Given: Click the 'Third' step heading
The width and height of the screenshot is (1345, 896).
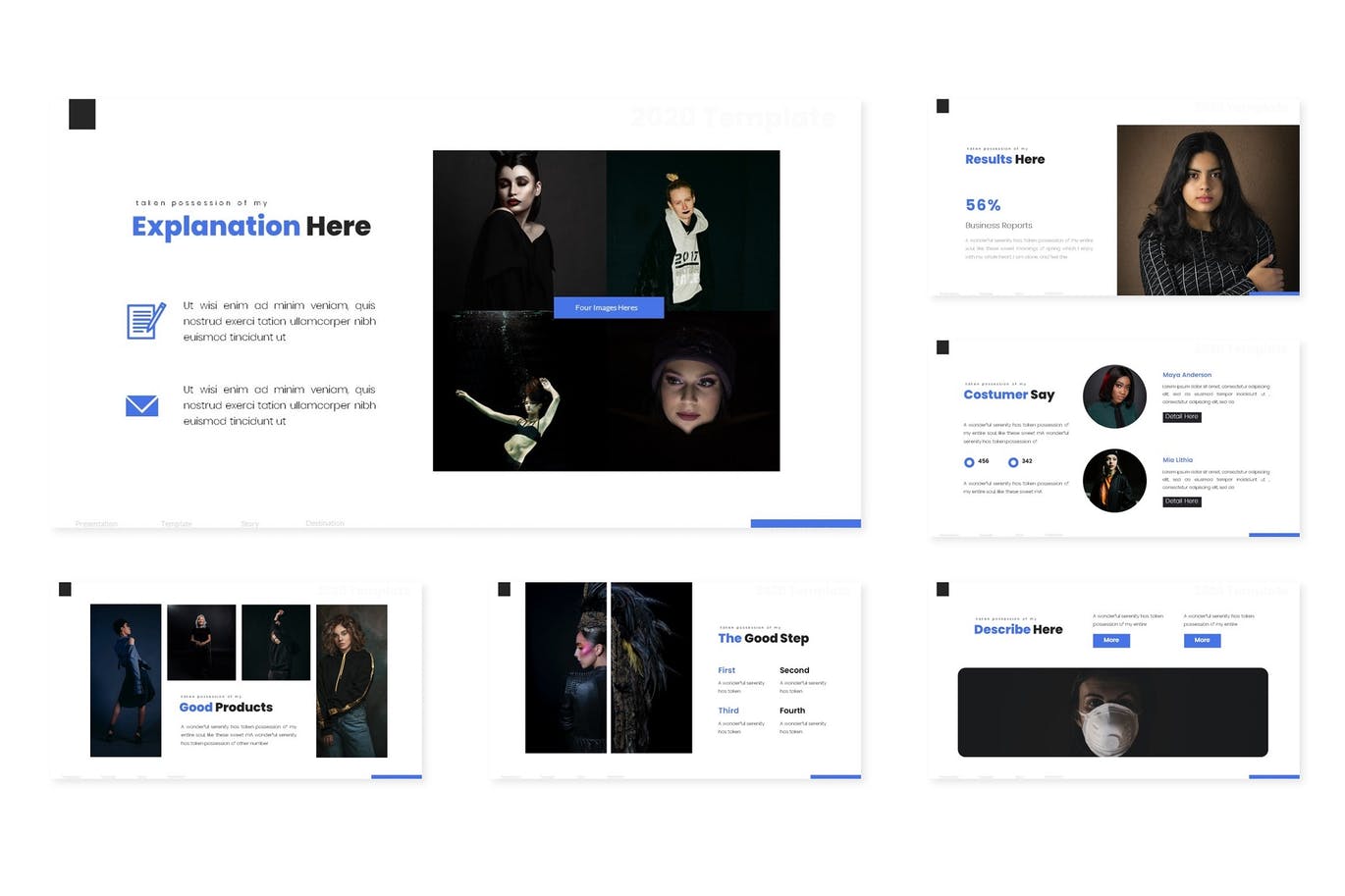Looking at the screenshot, I should (728, 711).
